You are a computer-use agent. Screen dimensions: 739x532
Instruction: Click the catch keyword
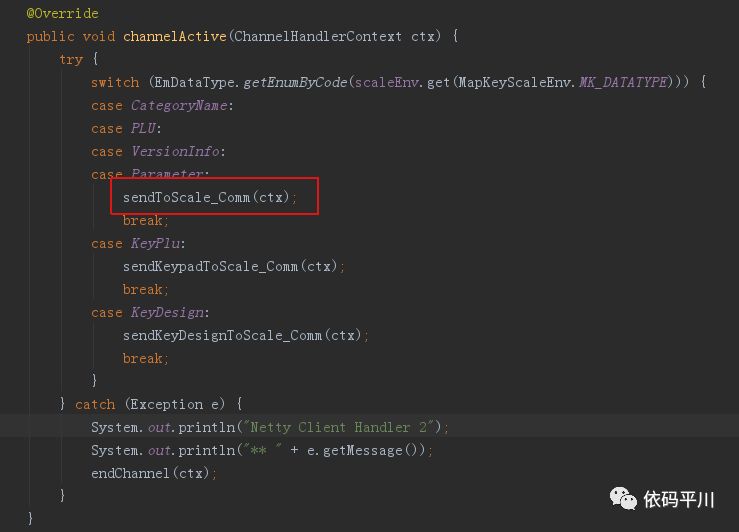95,404
